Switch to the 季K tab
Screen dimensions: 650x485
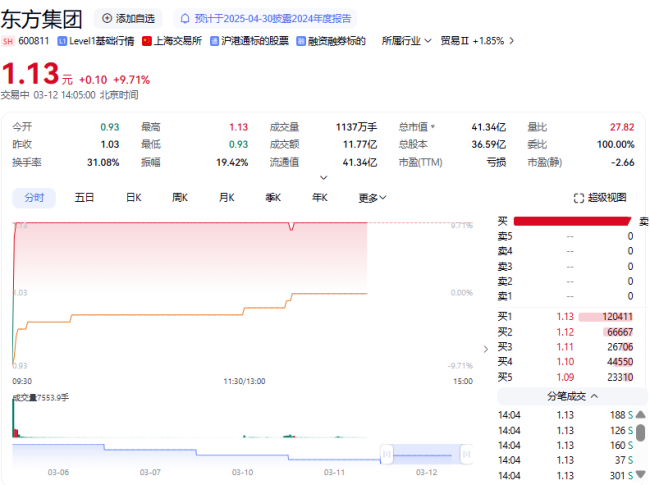coord(273,198)
